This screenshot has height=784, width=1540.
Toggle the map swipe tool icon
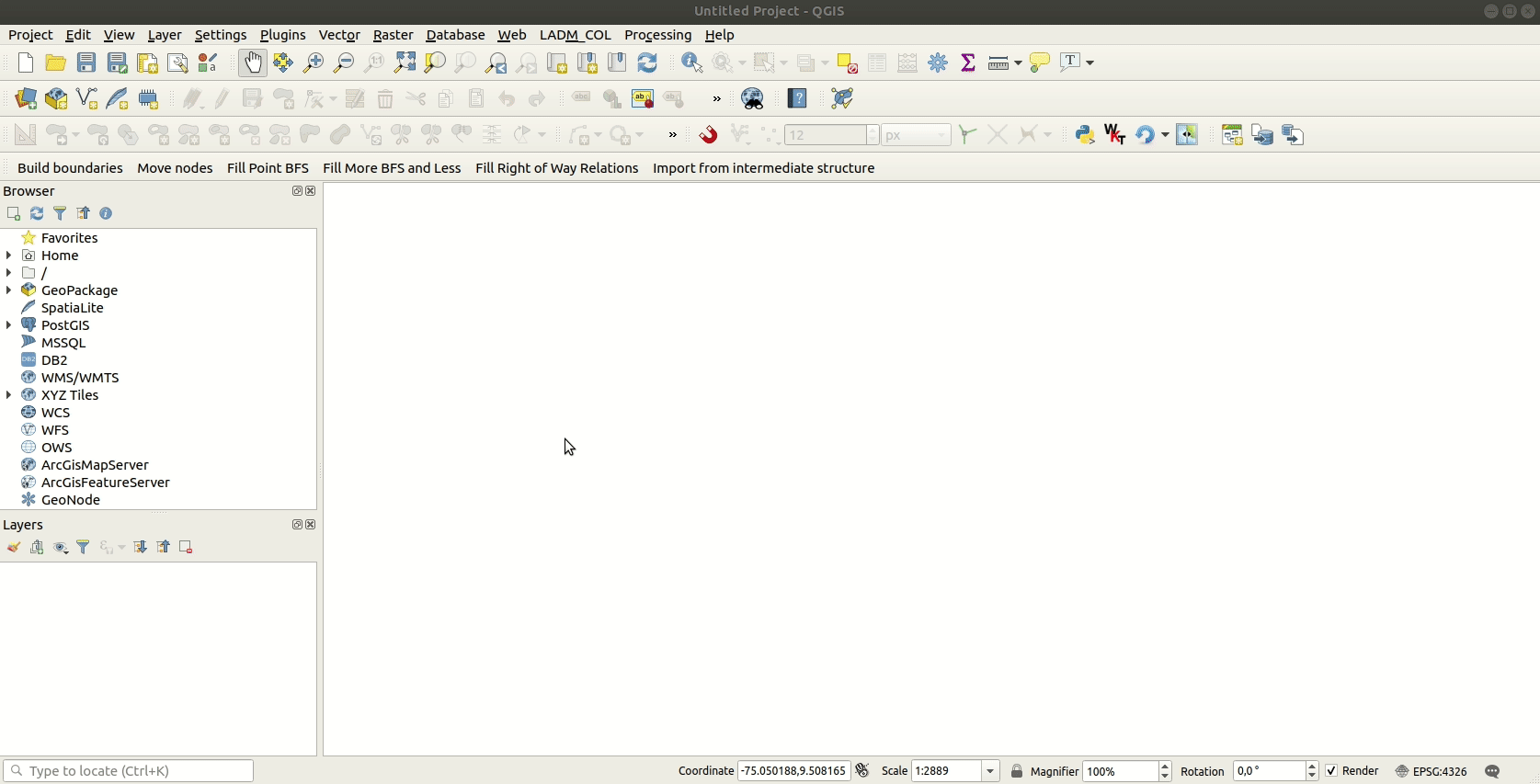1187,134
